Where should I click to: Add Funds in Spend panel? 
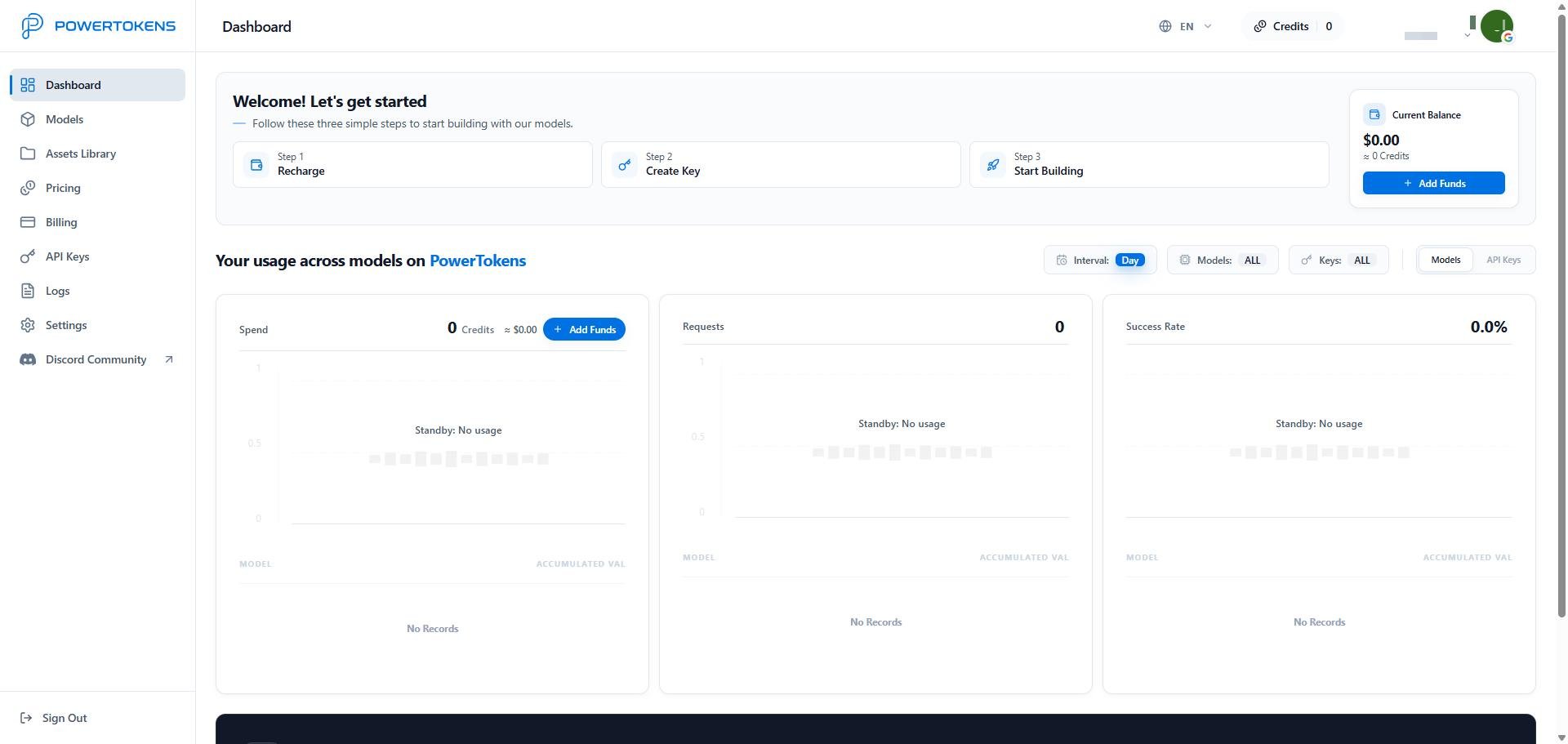(584, 329)
